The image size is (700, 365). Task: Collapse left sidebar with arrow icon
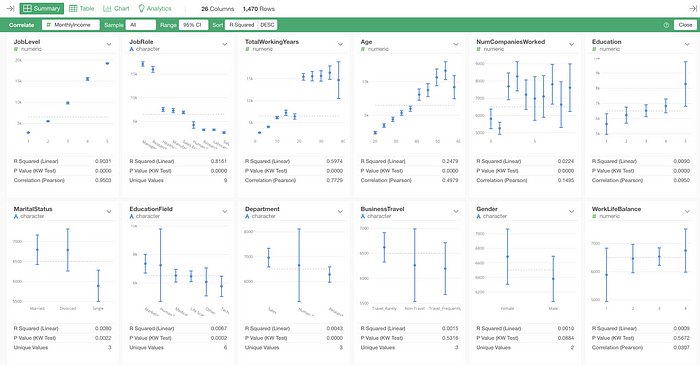(10, 8)
